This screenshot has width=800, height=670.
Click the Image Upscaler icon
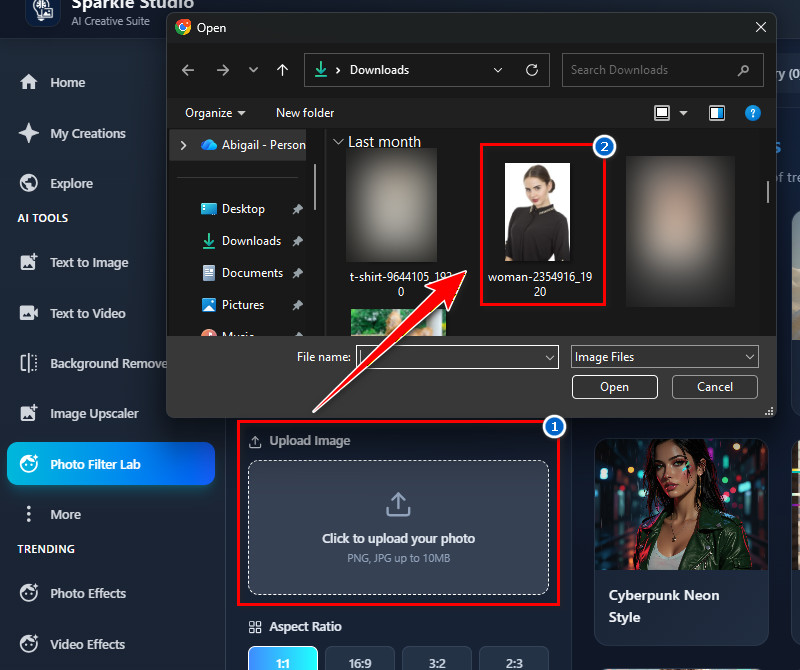(x=29, y=413)
